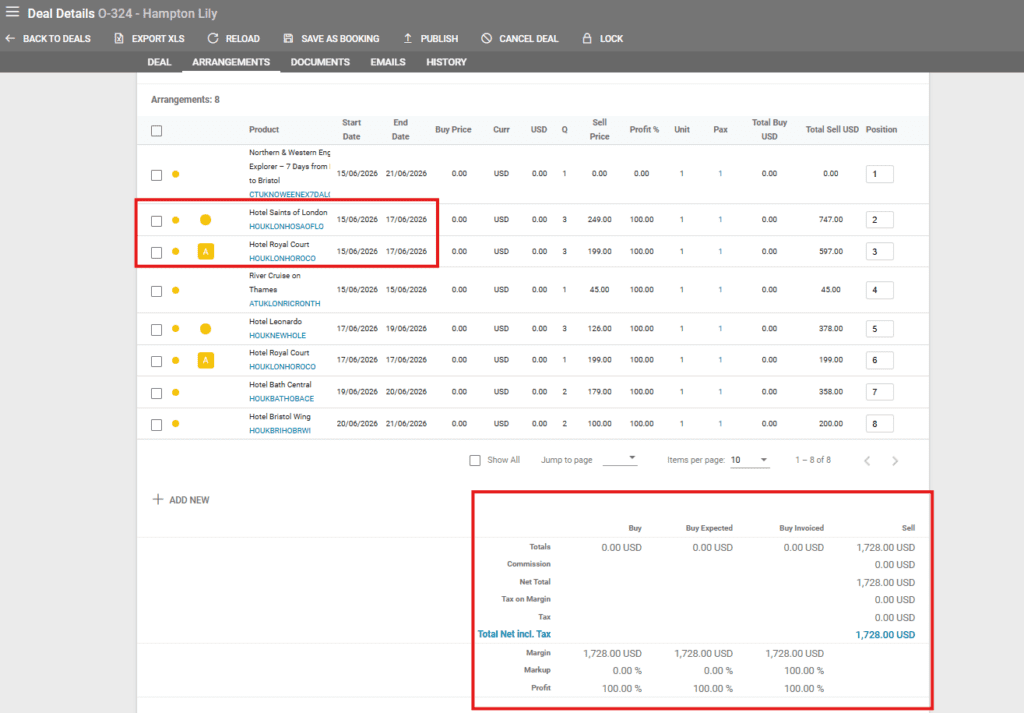Viewport: 1024px width, 713px height.
Task: Click the Position field for River Cruise
Action: 879,291
